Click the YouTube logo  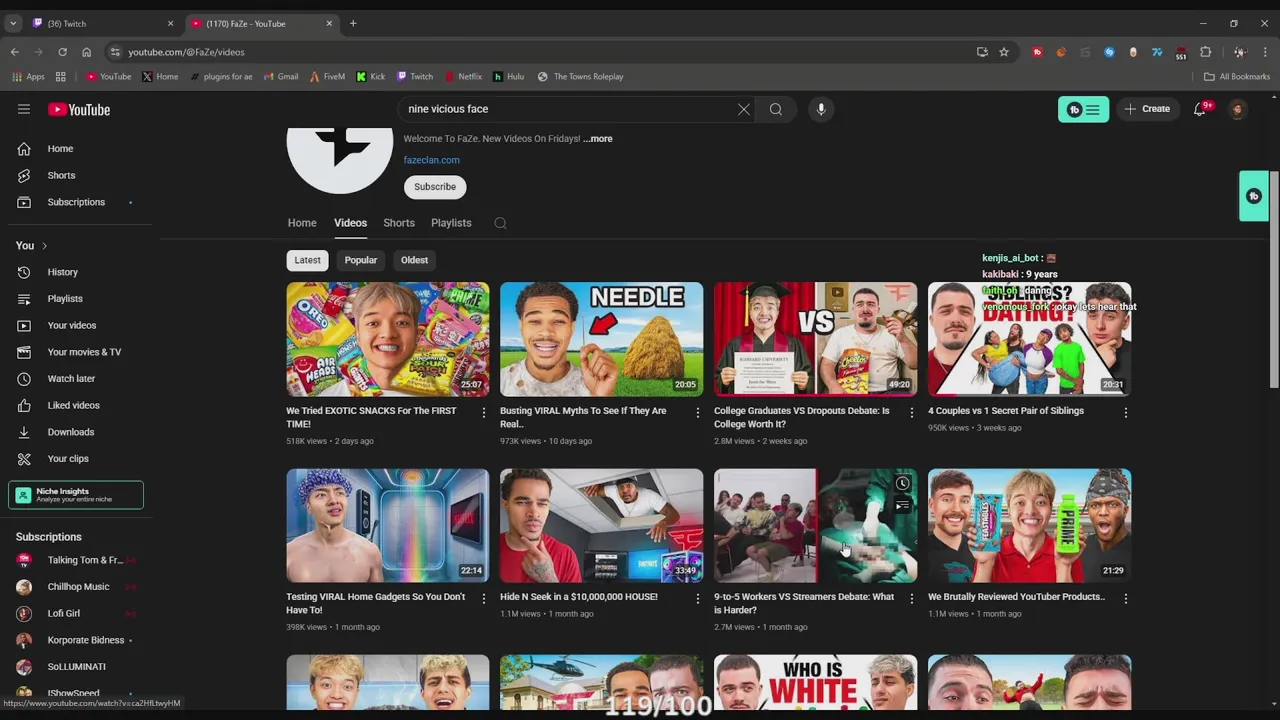click(79, 109)
